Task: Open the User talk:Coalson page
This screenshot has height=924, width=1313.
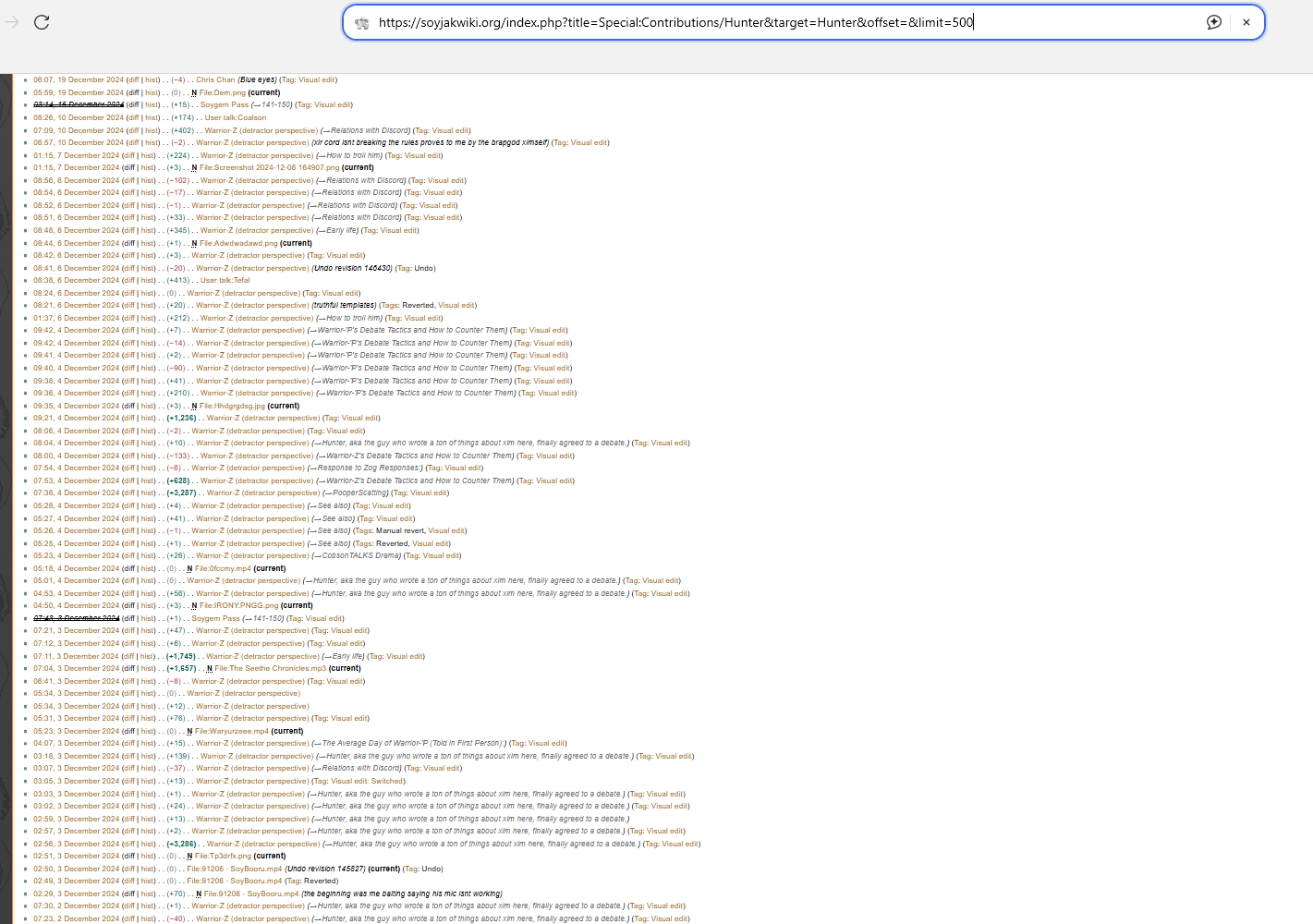Action: point(236,117)
